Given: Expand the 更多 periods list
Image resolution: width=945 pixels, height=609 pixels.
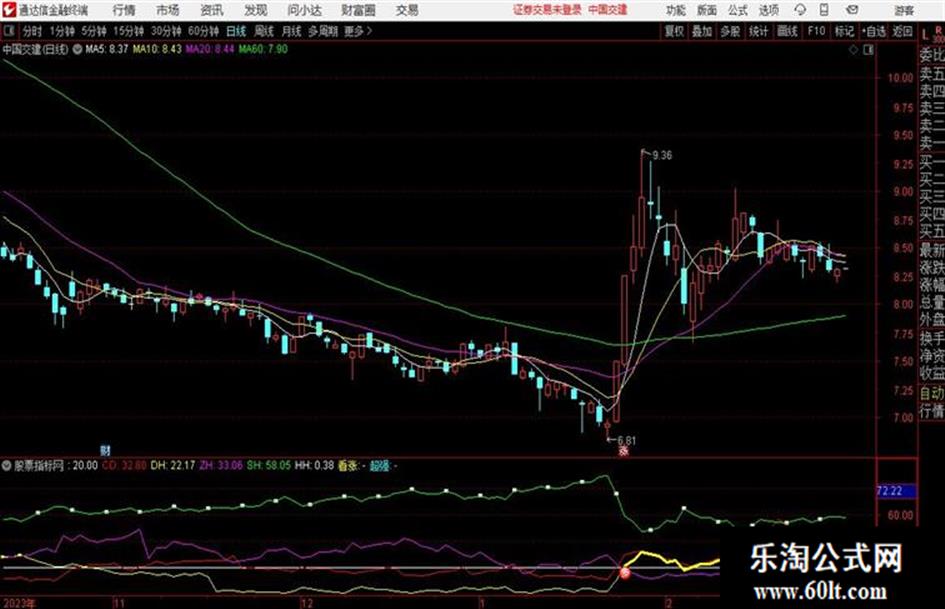Looking at the screenshot, I should (358, 31).
